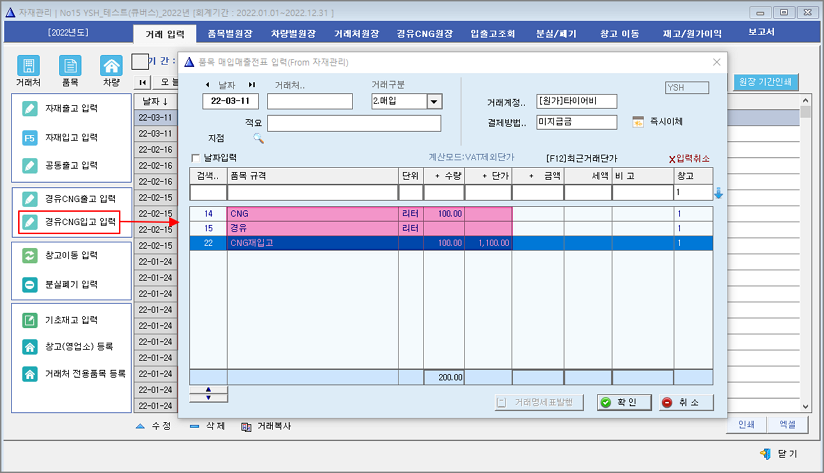Click the 품목 규격 search input cell
Viewport: 824px width, 473px height.
[x=313, y=193]
